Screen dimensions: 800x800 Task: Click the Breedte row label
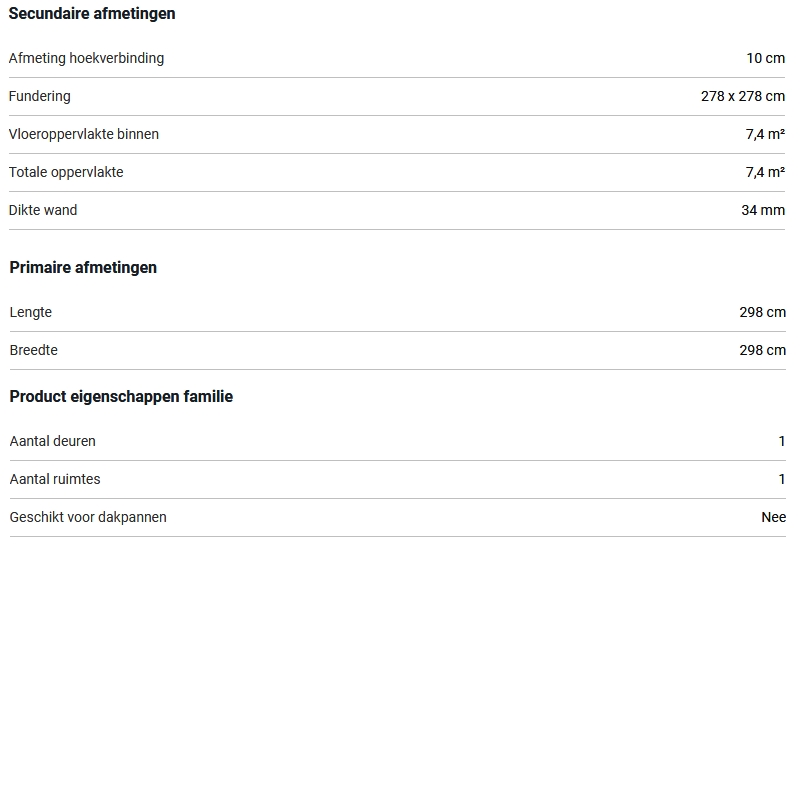pos(34,350)
